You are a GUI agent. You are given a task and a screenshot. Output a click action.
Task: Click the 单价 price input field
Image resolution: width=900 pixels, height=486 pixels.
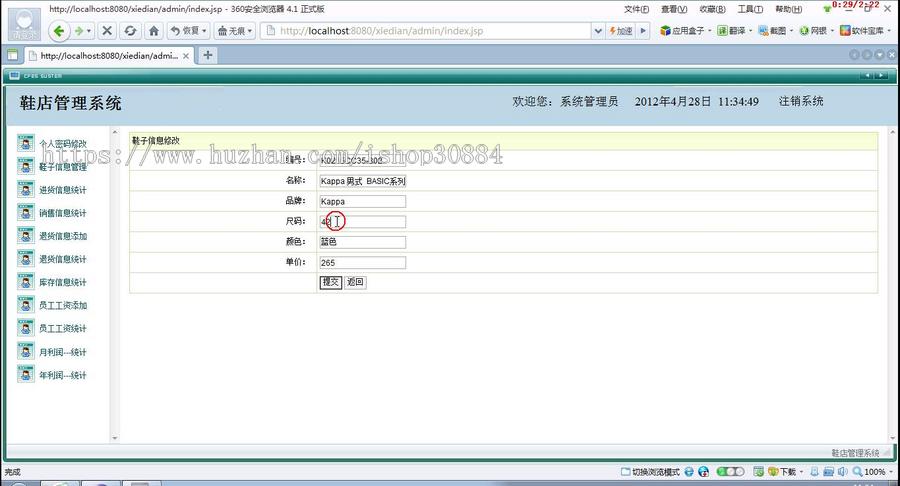(363, 263)
